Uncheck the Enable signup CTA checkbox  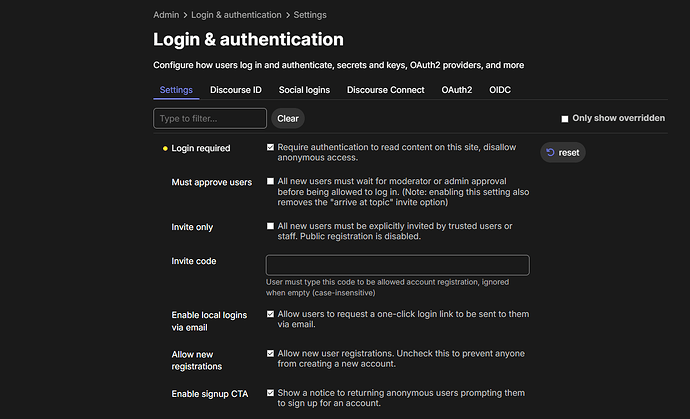[x=270, y=393]
